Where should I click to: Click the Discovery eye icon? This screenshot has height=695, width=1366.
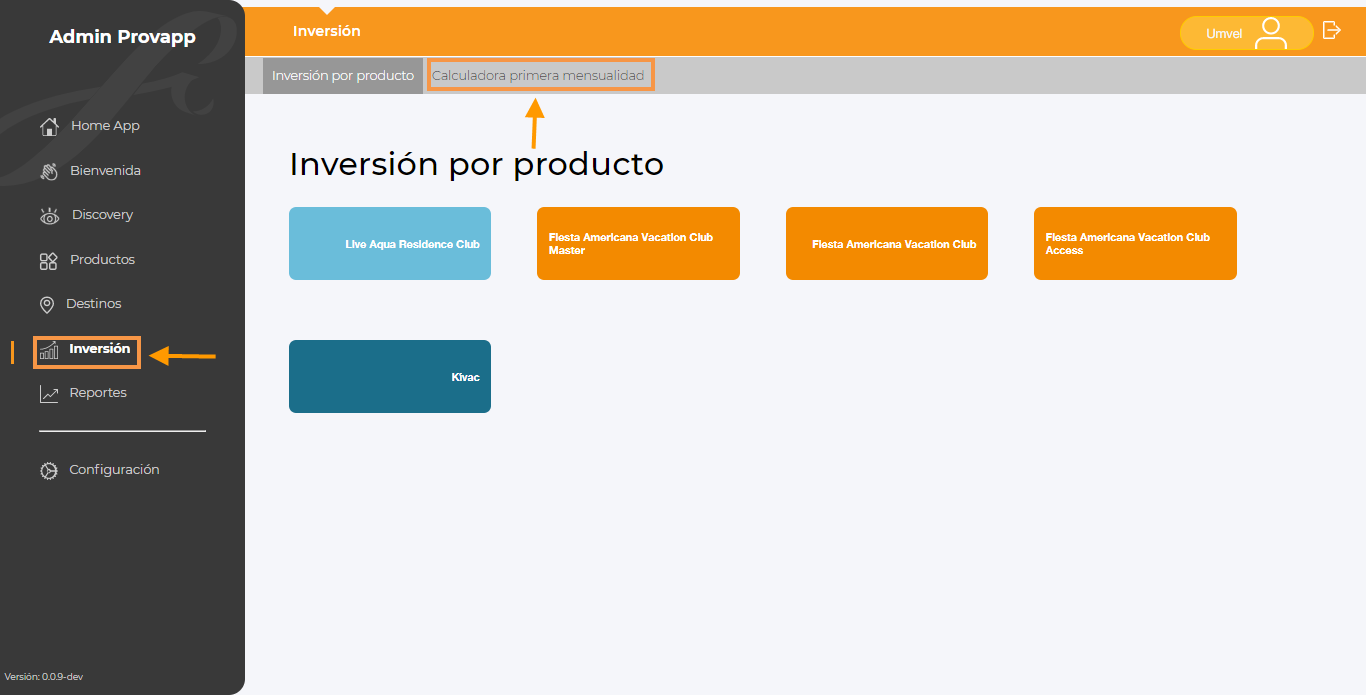pyautogui.click(x=49, y=216)
